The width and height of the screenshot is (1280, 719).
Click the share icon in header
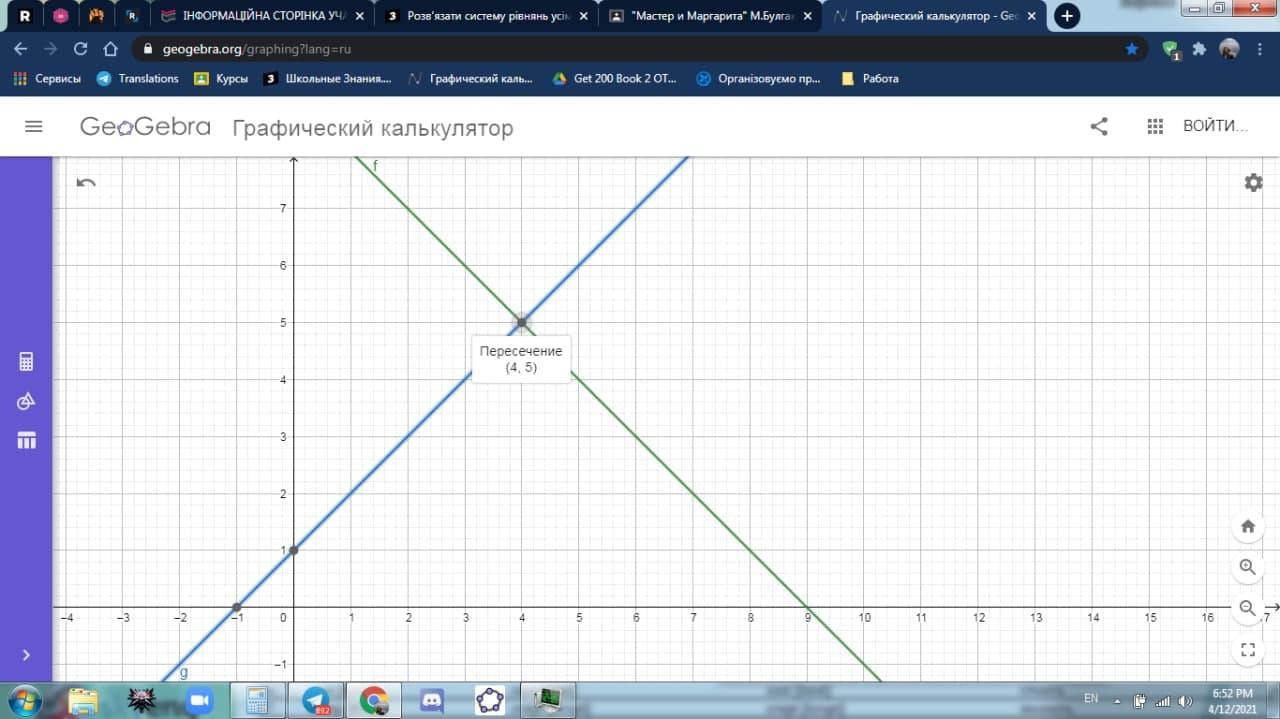tap(1099, 127)
